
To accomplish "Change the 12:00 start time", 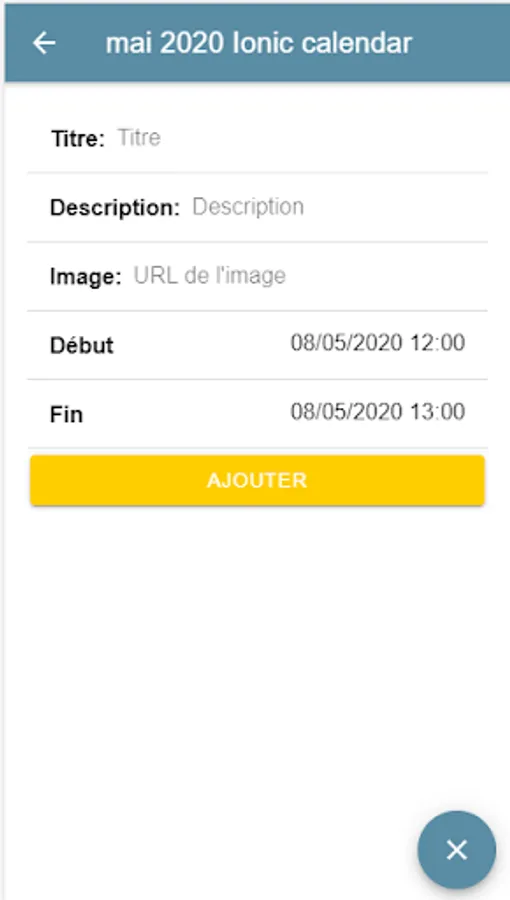I will tap(437, 343).
